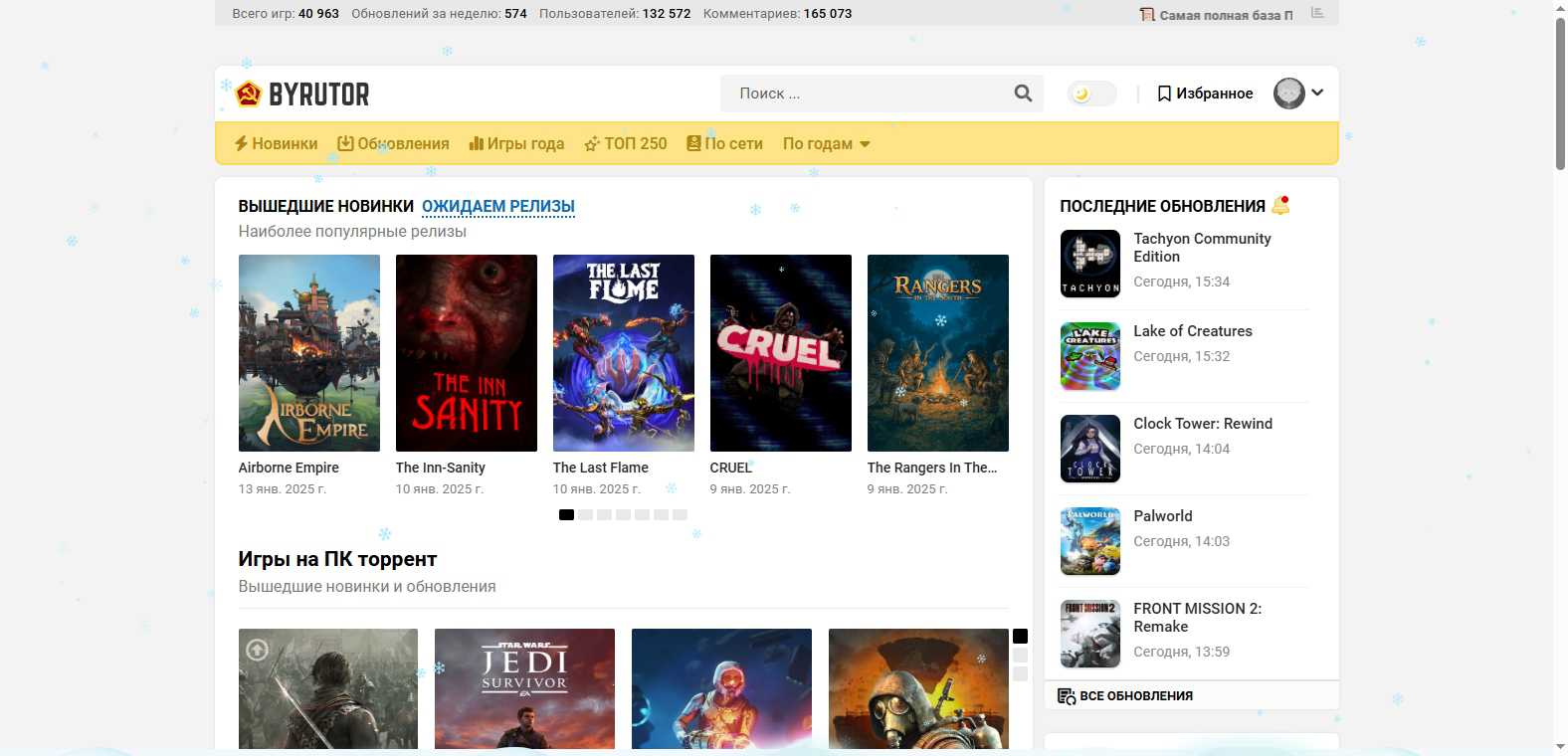The height and width of the screenshot is (756, 1568).
Task: Select the second vertical slider indicator
Action: coord(1020,656)
